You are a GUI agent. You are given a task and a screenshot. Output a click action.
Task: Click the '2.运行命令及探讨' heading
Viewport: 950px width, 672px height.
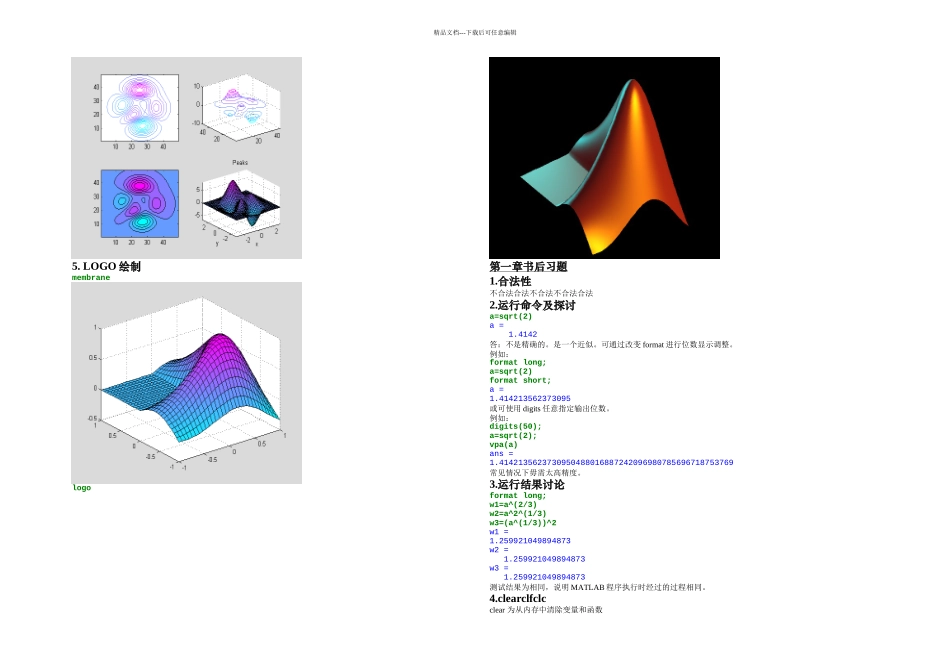pyautogui.click(x=532, y=305)
